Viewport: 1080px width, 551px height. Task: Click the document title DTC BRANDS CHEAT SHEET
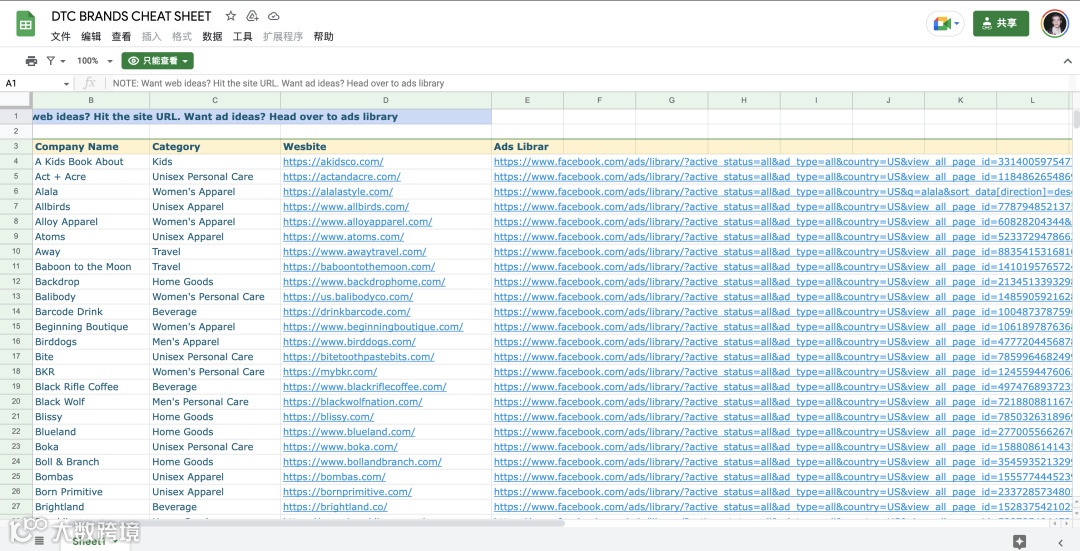131,16
